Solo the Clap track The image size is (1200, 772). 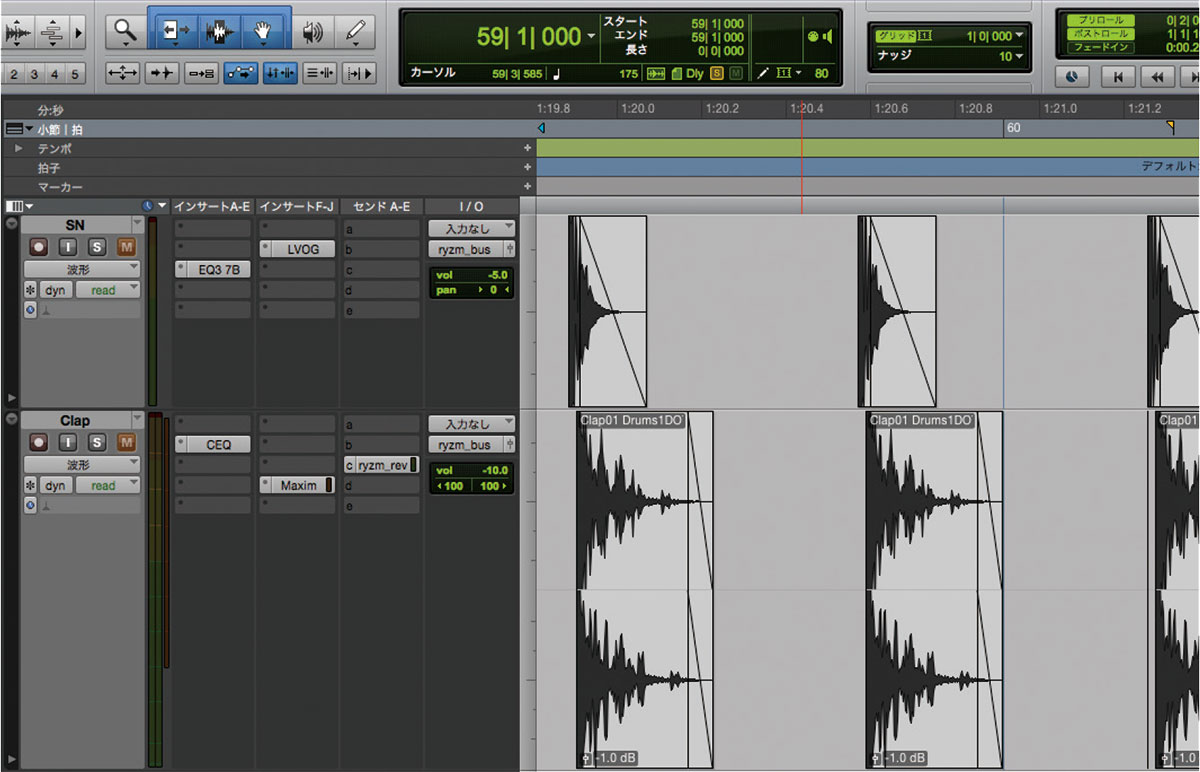pyautogui.click(x=97, y=441)
